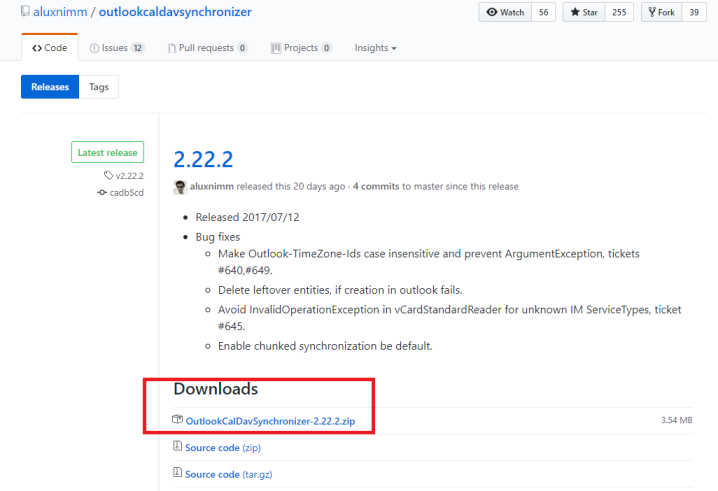Open the 255 stargazers count
Screen dimensions: 718x491
(619, 12)
